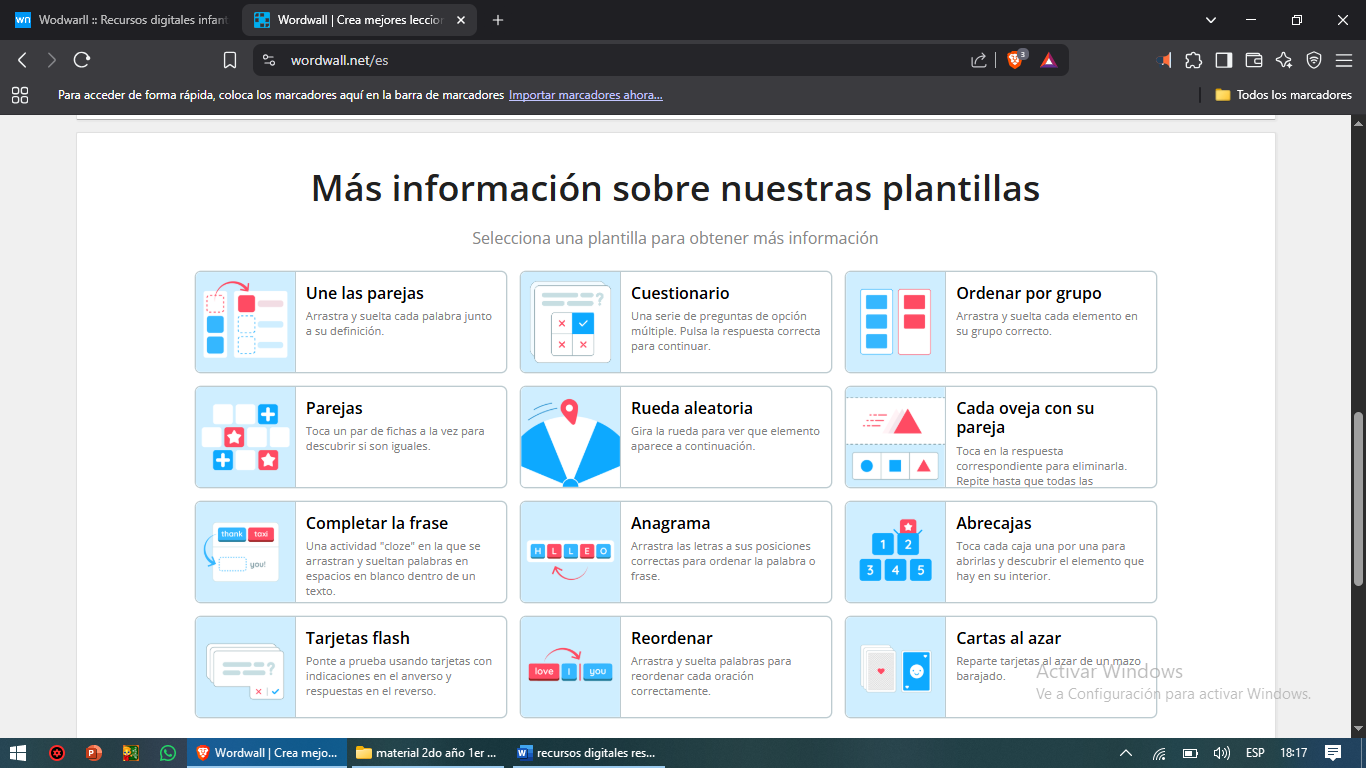Bookmark this page with the star icon
This screenshot has height=768, width=1366.
230,59
